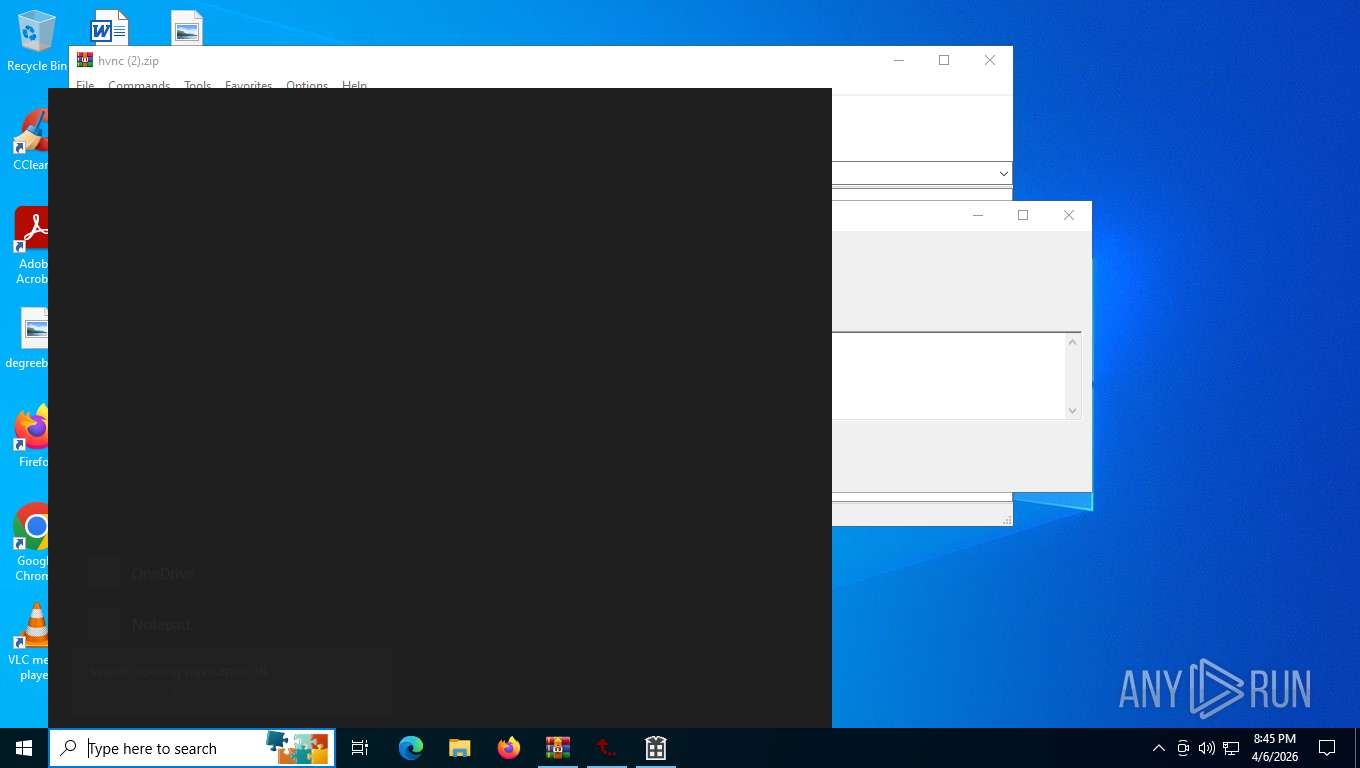Open File Explorer from the taskbar

pyautogui.click(x=460, y=748)
